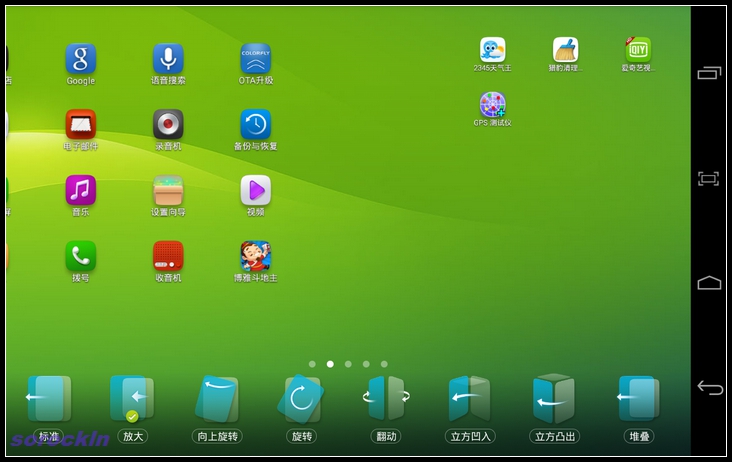The image size is (732, 462).
Task: Tap the Back navigation arrow
Action: click(710, 387)
